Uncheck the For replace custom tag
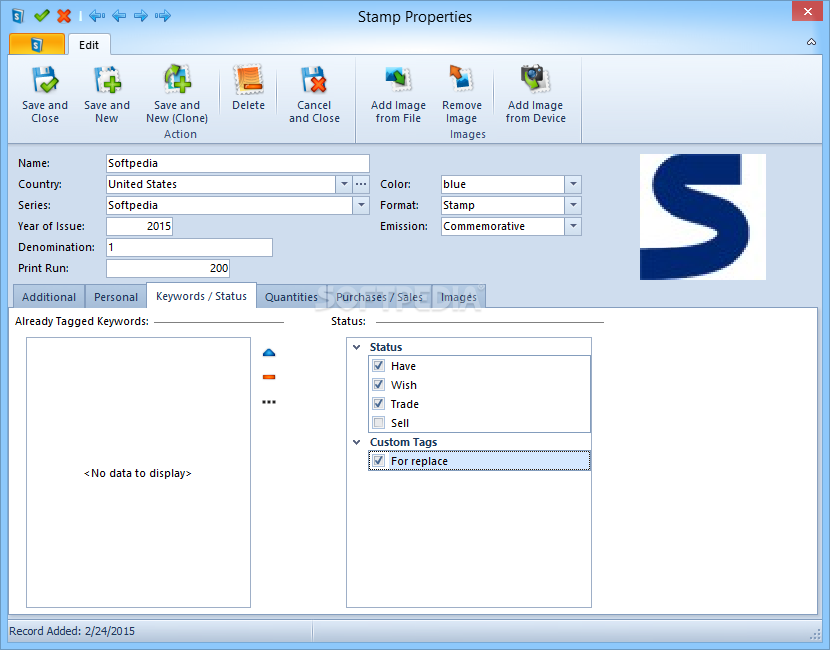Screen dimensions: 830x650 tap(378, 461)
